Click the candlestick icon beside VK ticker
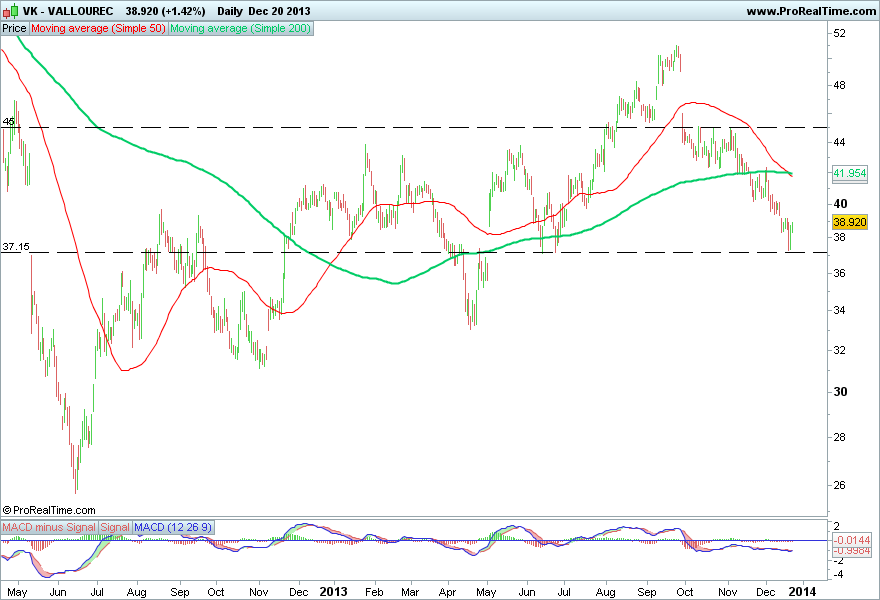The height and width of the screenshot is (600, 880). 11,11
